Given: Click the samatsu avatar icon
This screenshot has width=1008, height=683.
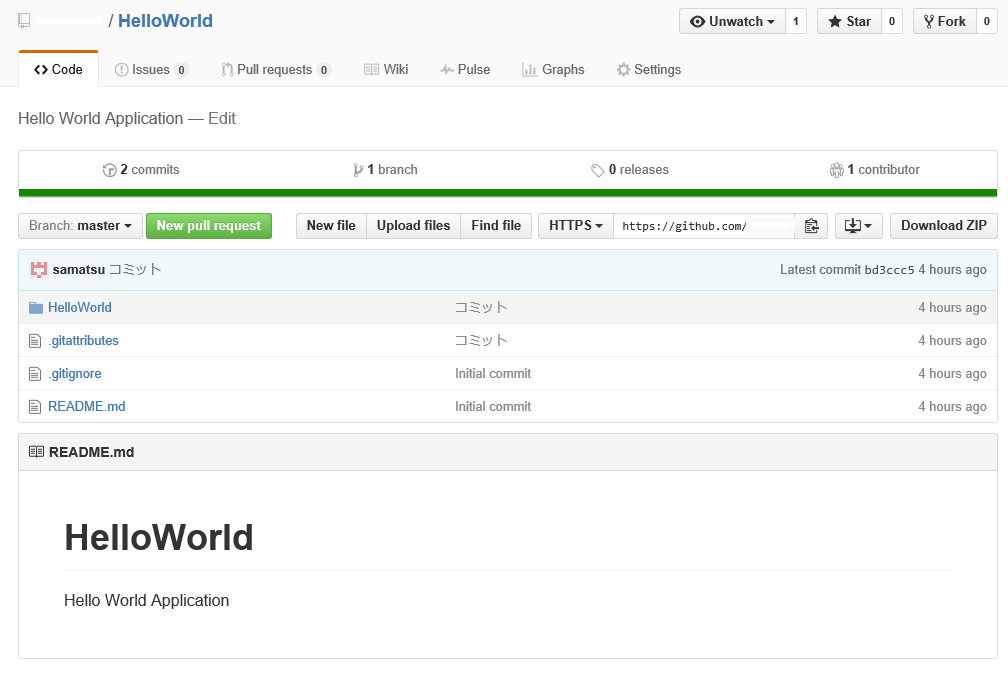Looking at the screenshot, I should click(39, 269).
